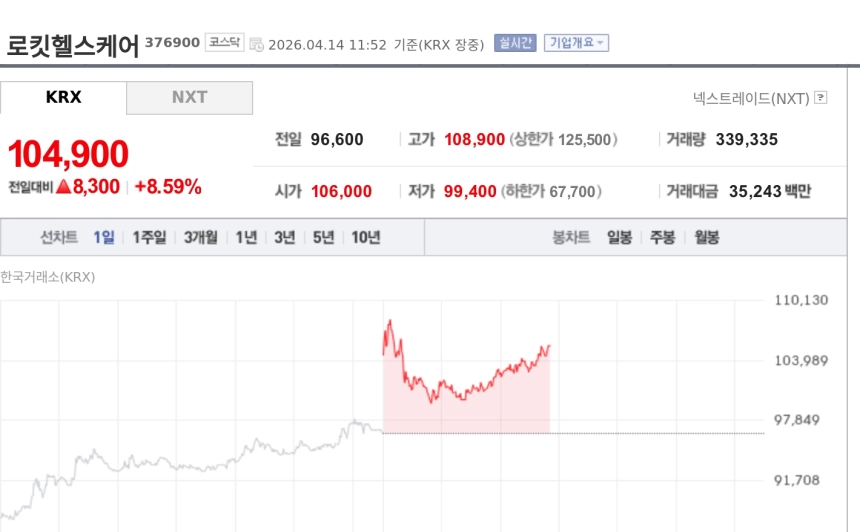Open the Nextrade (NXT) help icon
Screen dimensions: 860x532
(821, 98)
